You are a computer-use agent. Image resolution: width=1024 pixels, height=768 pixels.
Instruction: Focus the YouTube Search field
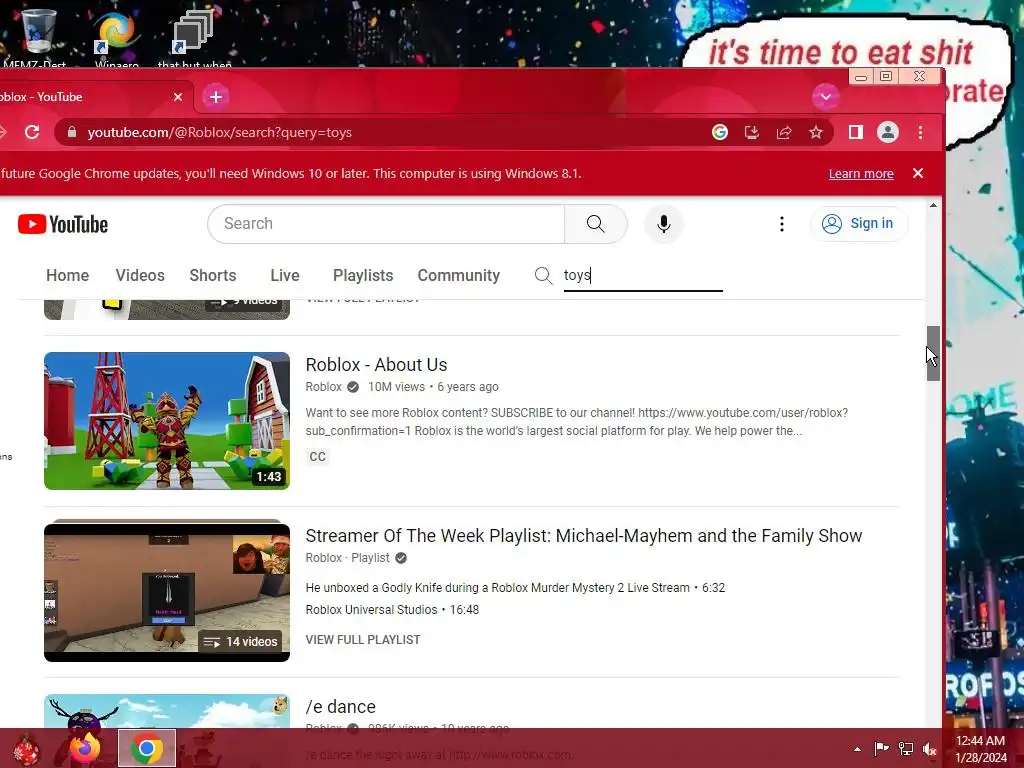[386, 224]
